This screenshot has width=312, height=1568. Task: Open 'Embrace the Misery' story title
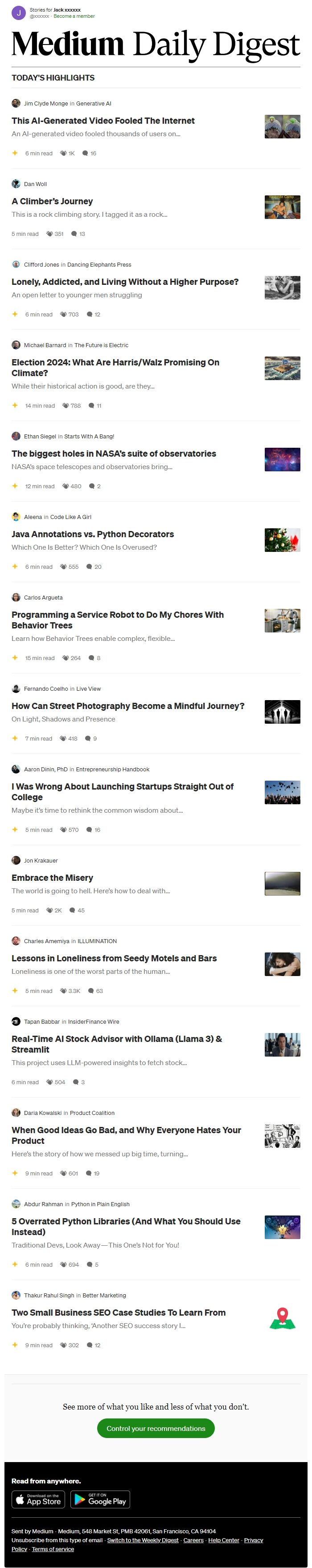tap(53, 878)
